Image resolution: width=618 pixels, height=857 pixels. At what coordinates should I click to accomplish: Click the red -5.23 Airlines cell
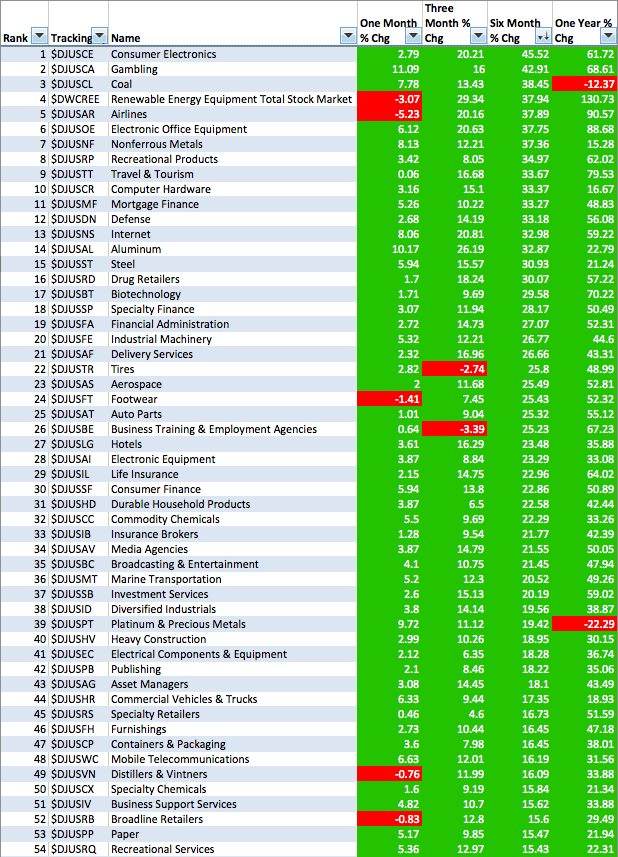(390, 114)
